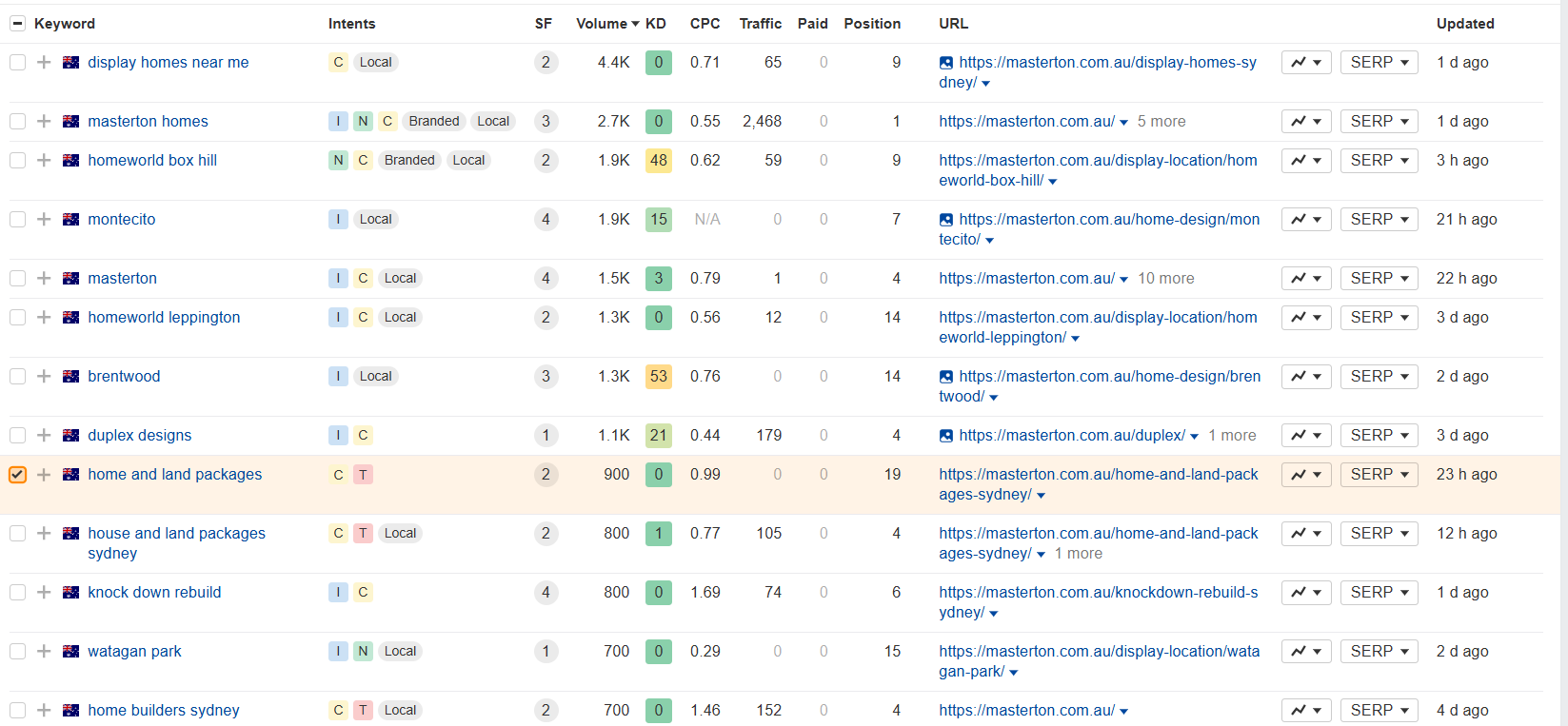Sort by the Position column header
This screenshot has height=726, width=1568.
pyautogui.click(x=871, y=24)
